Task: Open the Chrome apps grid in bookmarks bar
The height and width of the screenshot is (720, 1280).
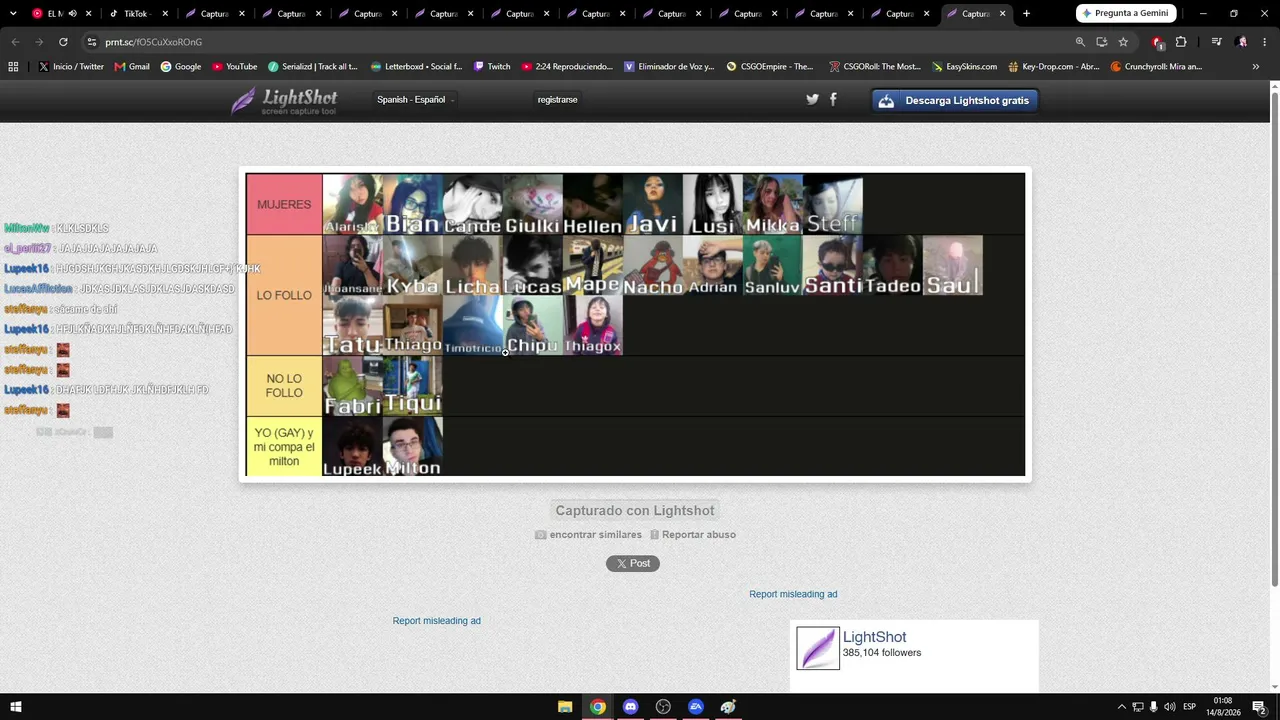Action: [13, 67]
